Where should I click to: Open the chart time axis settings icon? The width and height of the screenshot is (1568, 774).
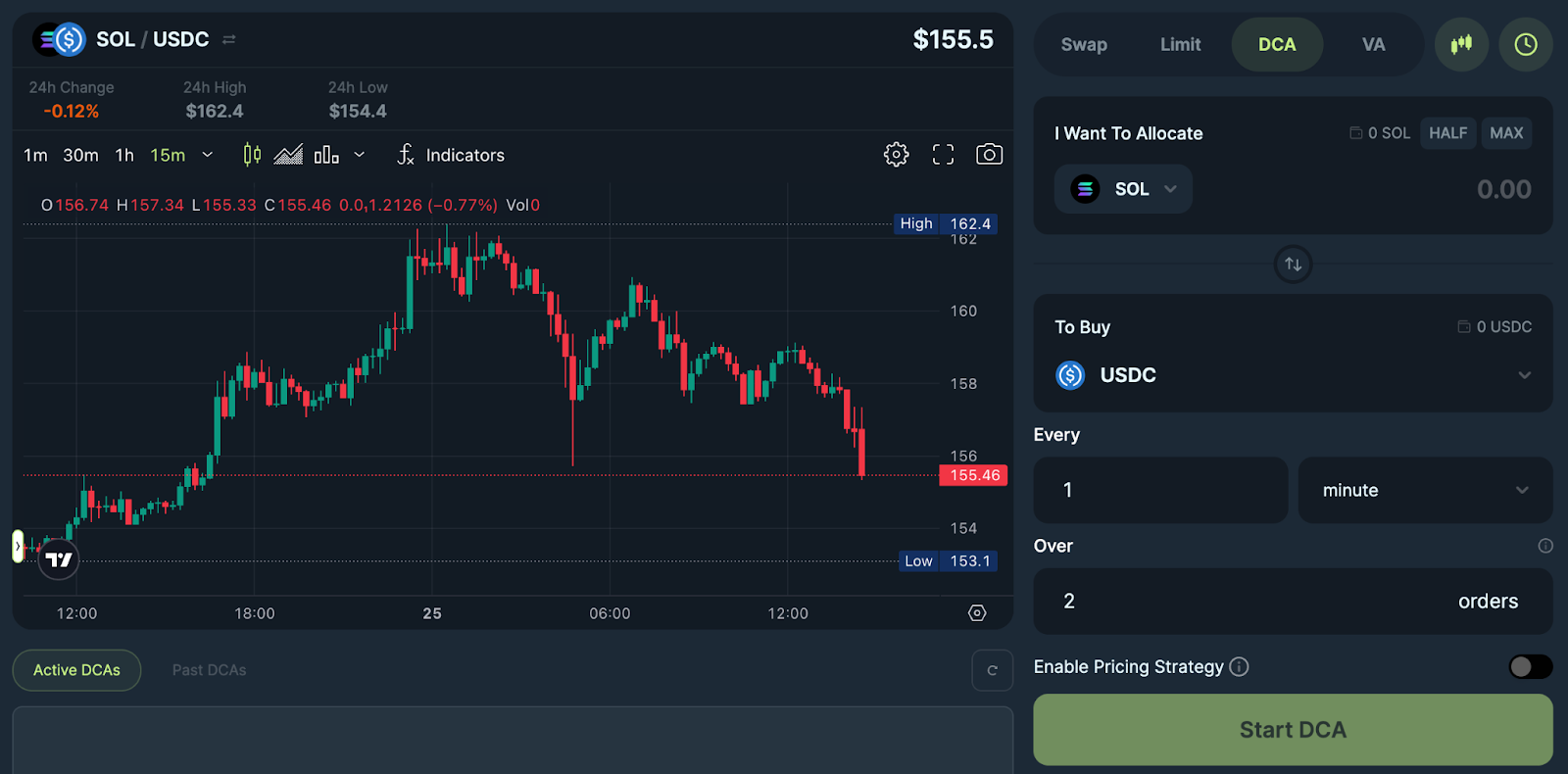click(x=977, y=612)
